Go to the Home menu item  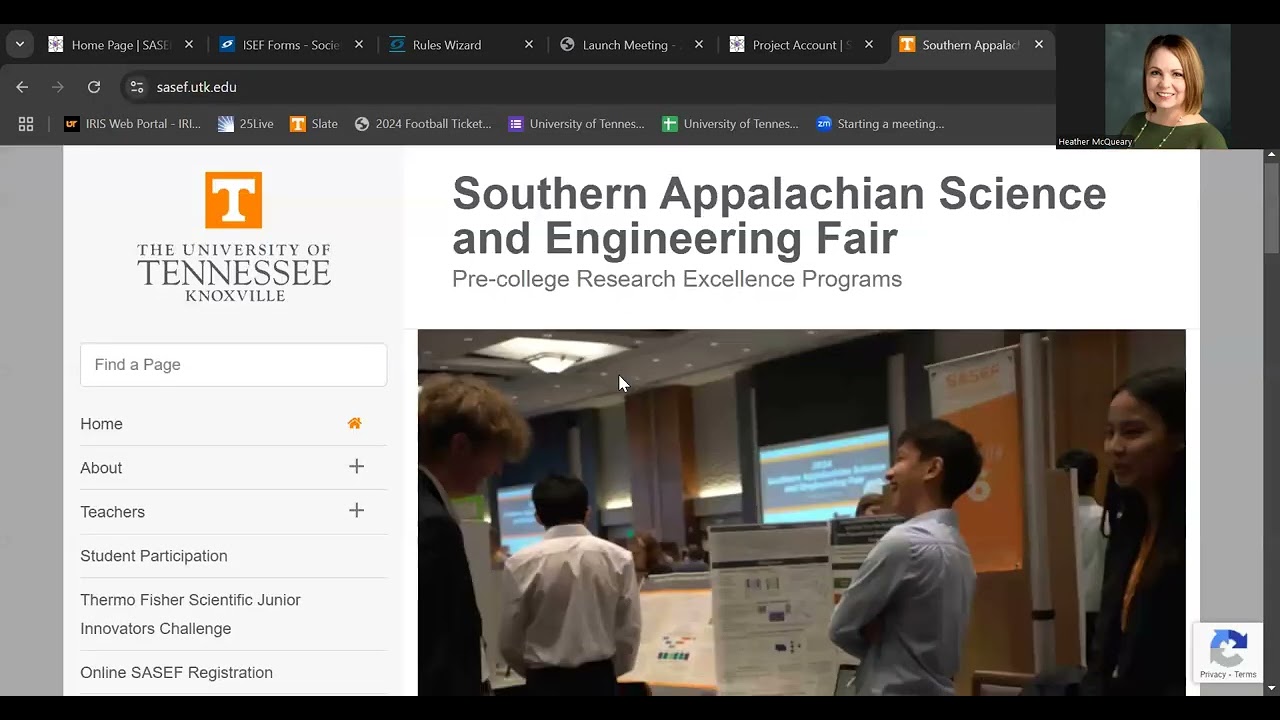101,424
